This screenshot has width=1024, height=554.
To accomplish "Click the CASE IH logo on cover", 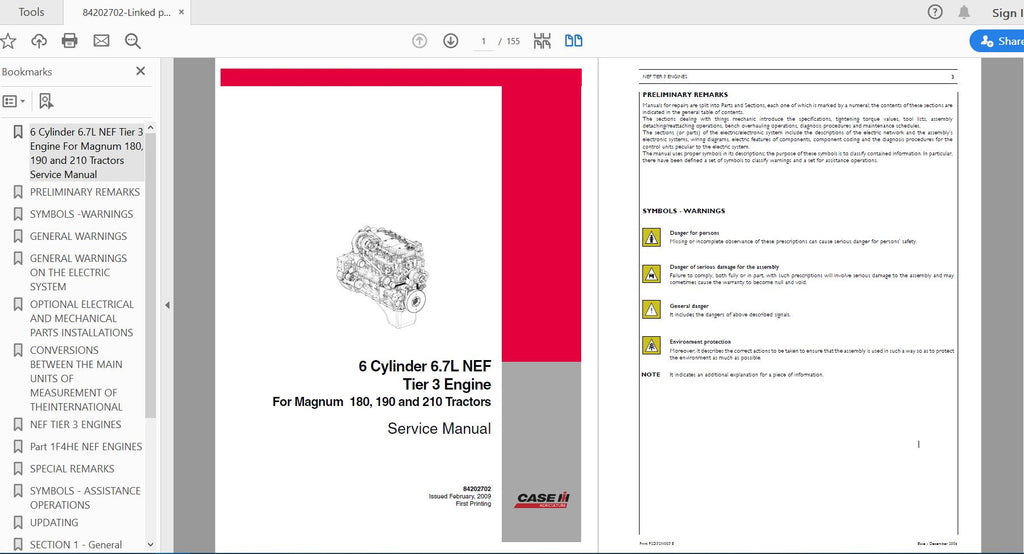I will coord(543,500).
